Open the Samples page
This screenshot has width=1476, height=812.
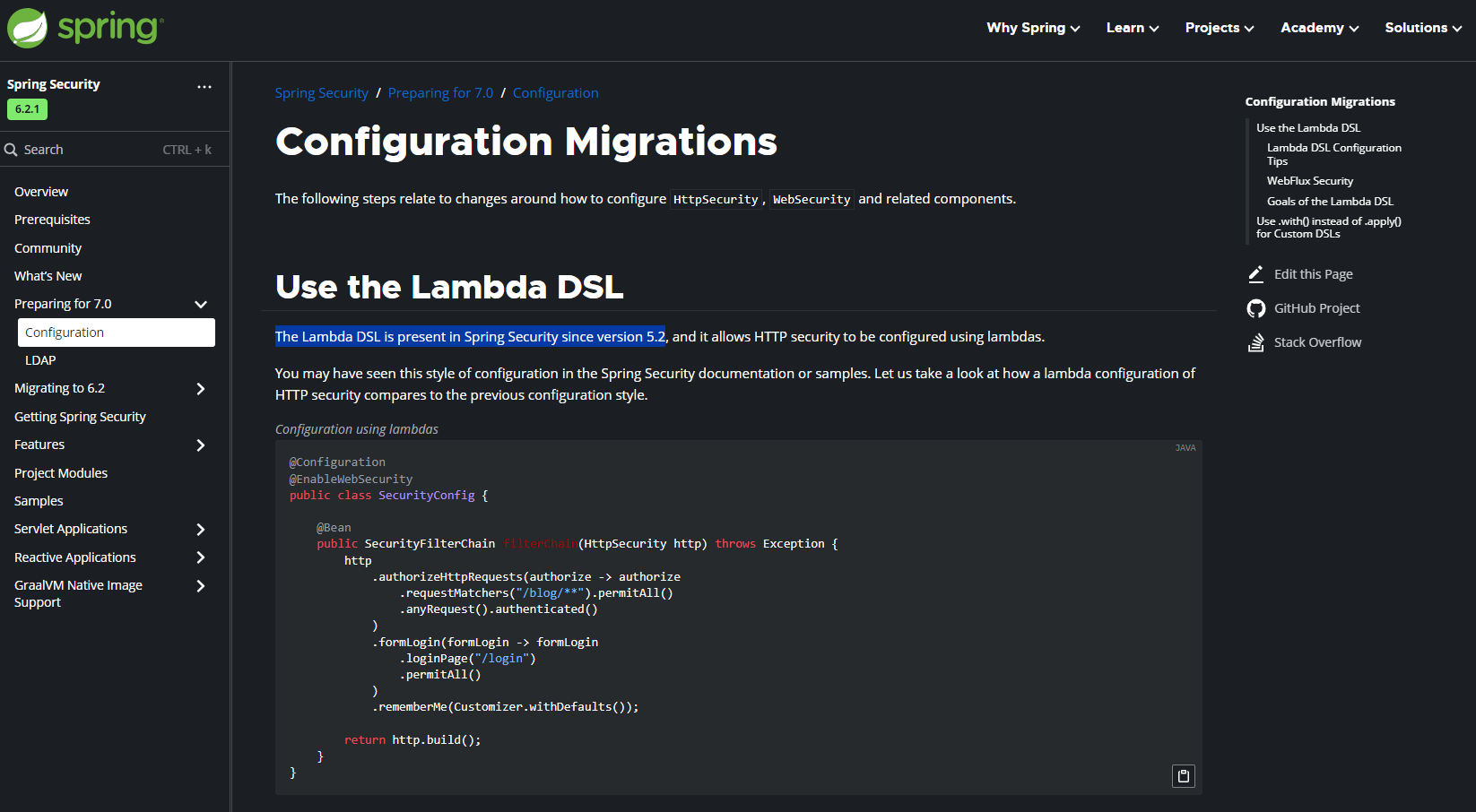click(39, 501)
